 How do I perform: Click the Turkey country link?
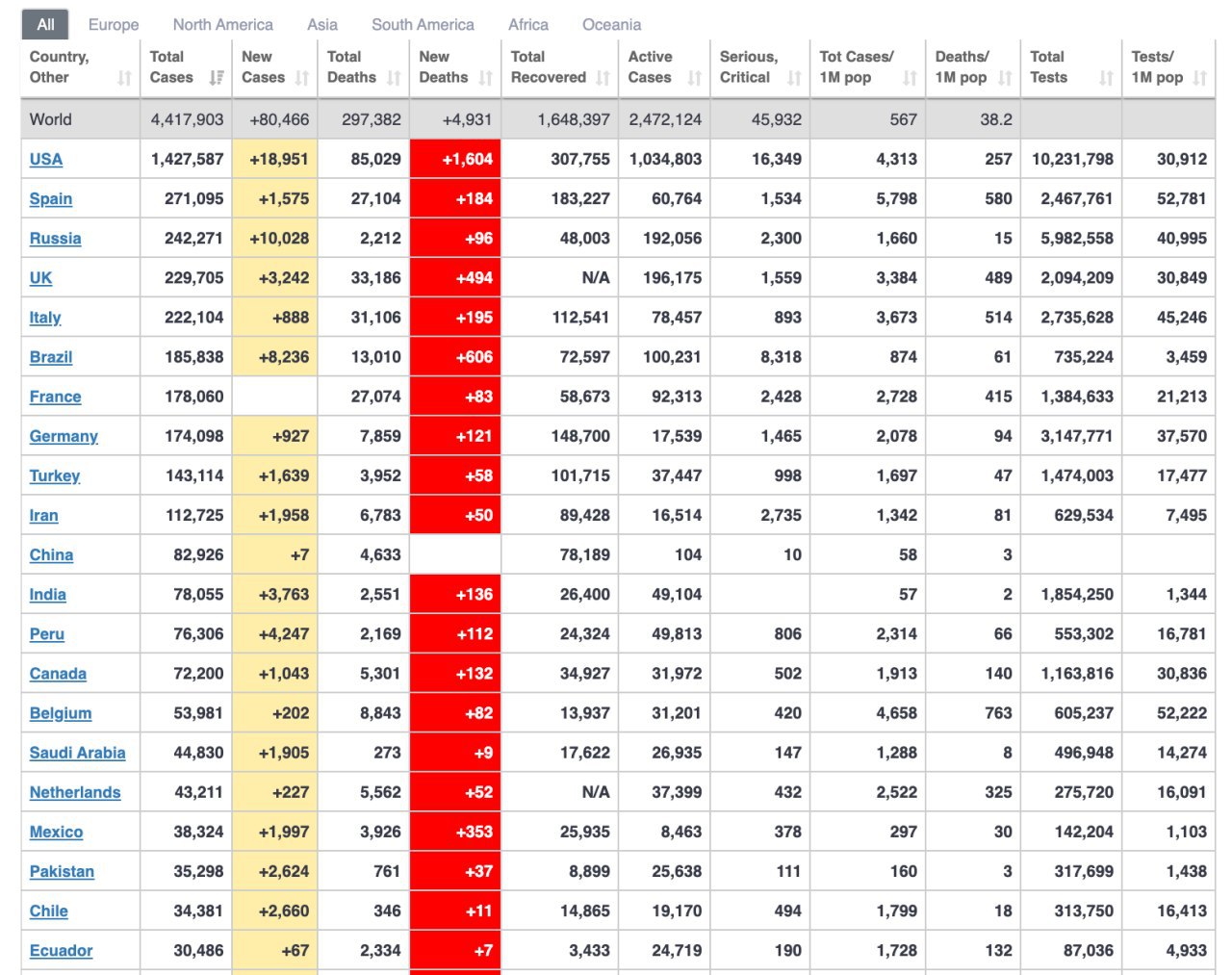click(x=55, y=475)
